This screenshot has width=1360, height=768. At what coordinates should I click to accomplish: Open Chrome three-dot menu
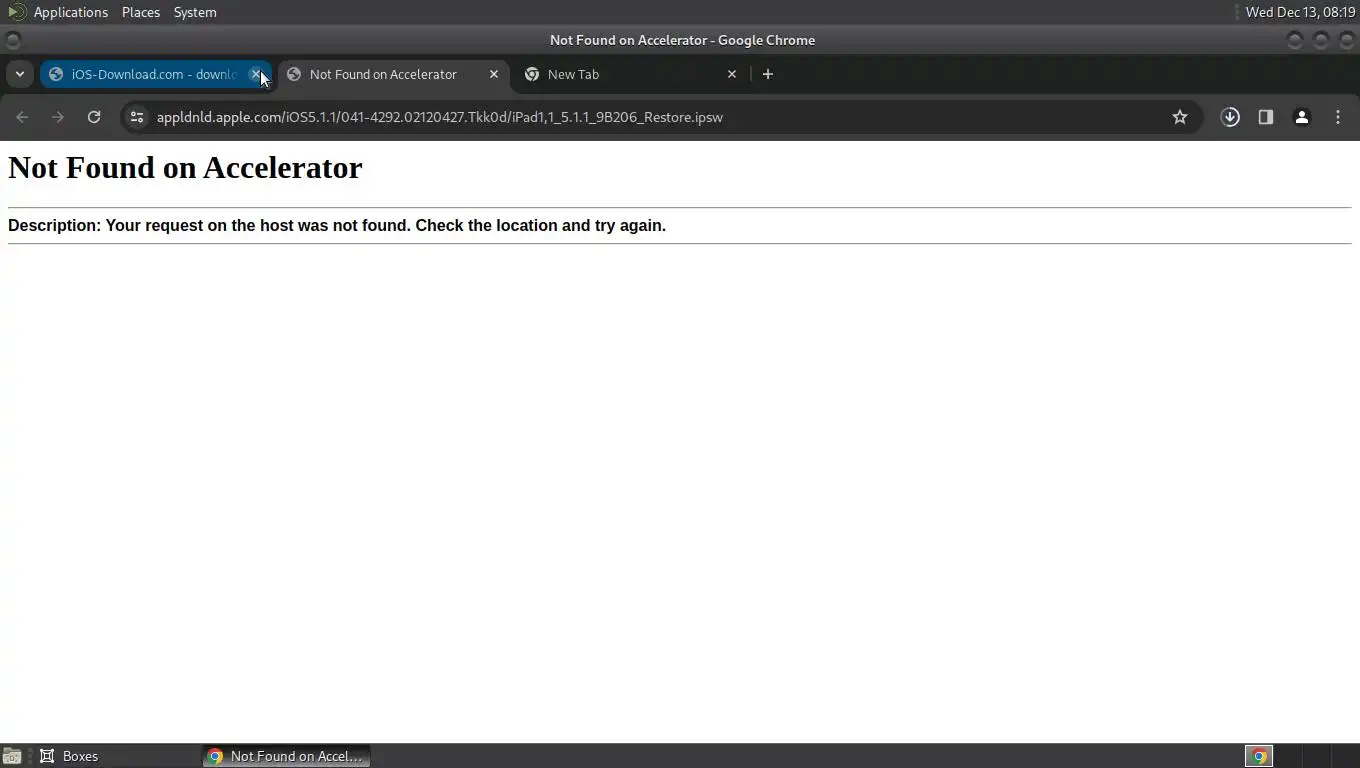1338,117
